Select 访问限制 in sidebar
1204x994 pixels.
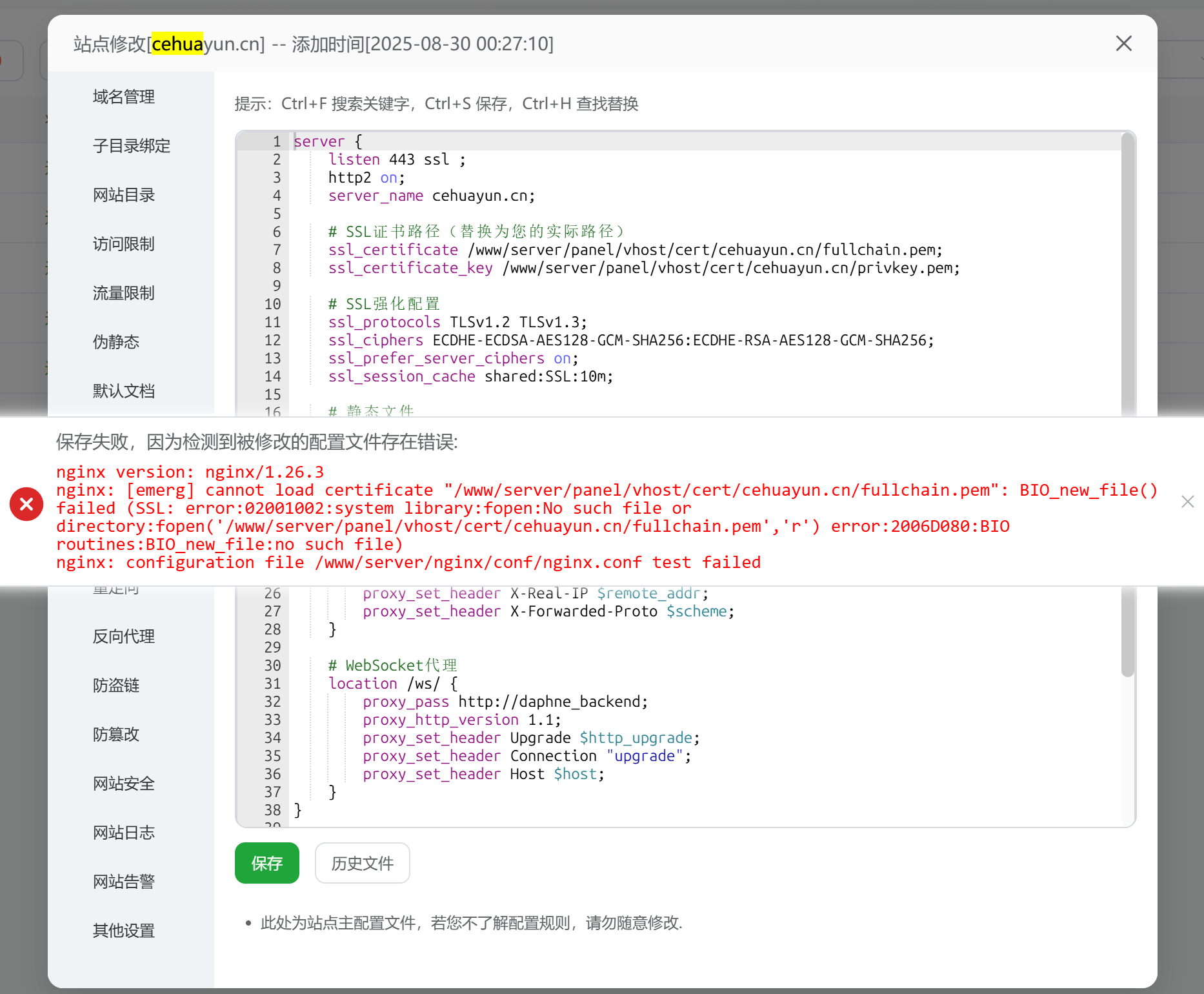(x=123, y=244)
